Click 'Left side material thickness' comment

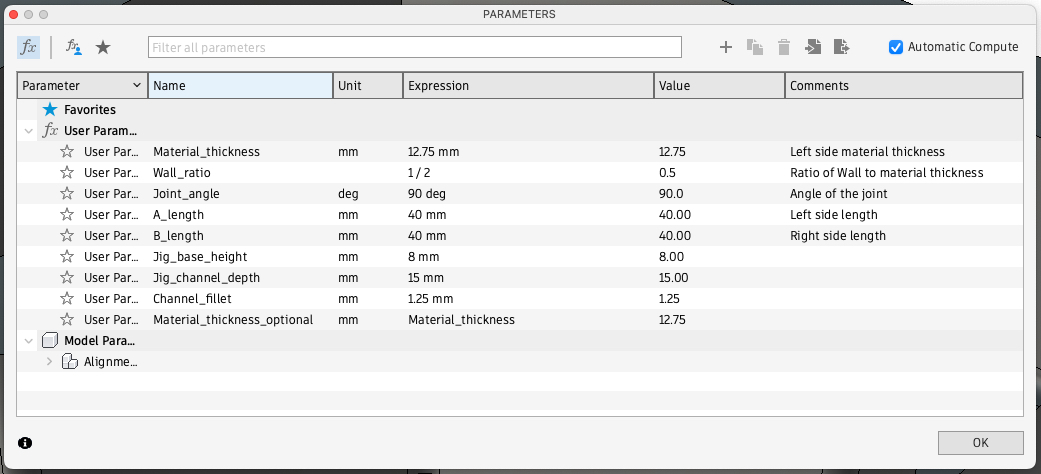867,151
